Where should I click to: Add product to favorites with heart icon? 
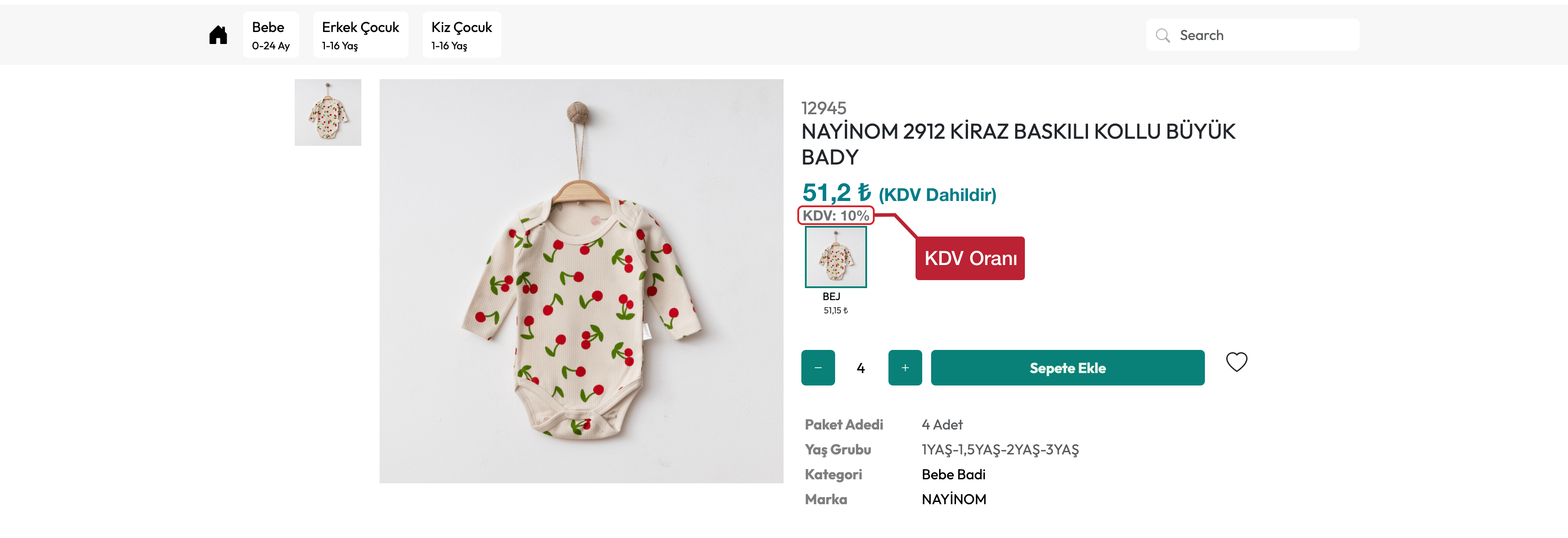(1236, 362)
